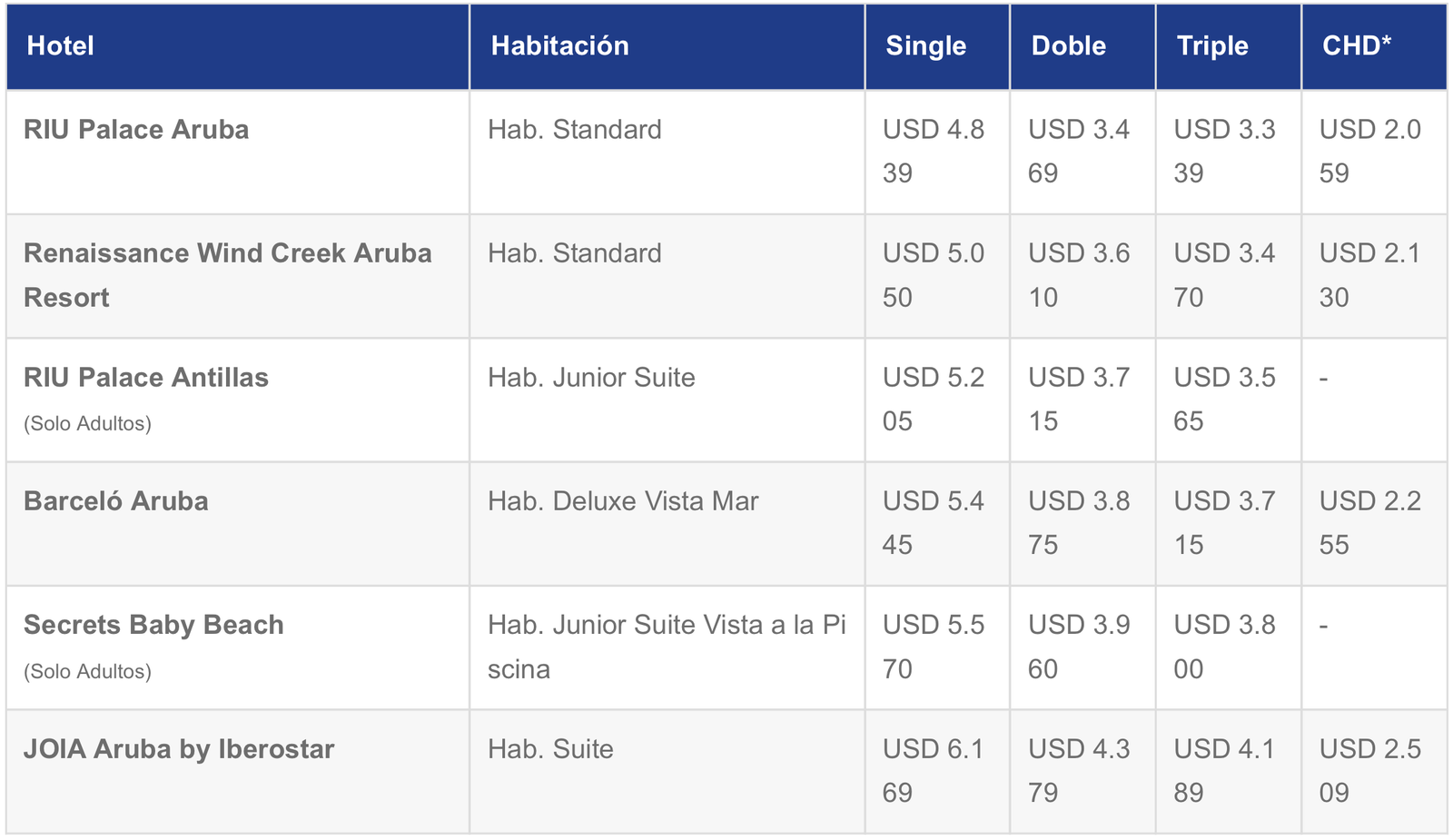The height and width of the screenshot is (840, 1453).
Task: Click the Hotel column header
Action: (60, 46)
